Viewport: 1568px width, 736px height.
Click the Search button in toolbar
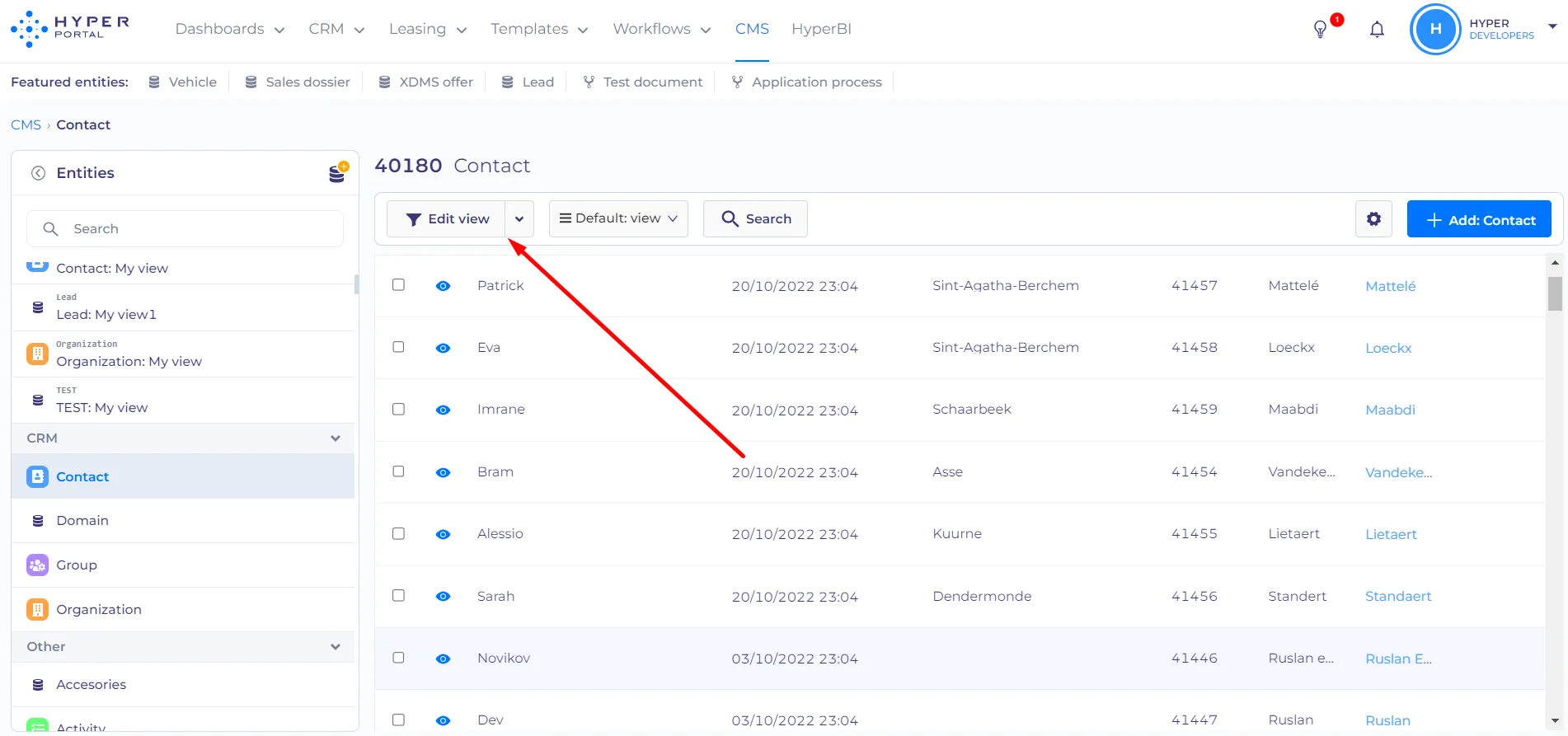[755, 219]
